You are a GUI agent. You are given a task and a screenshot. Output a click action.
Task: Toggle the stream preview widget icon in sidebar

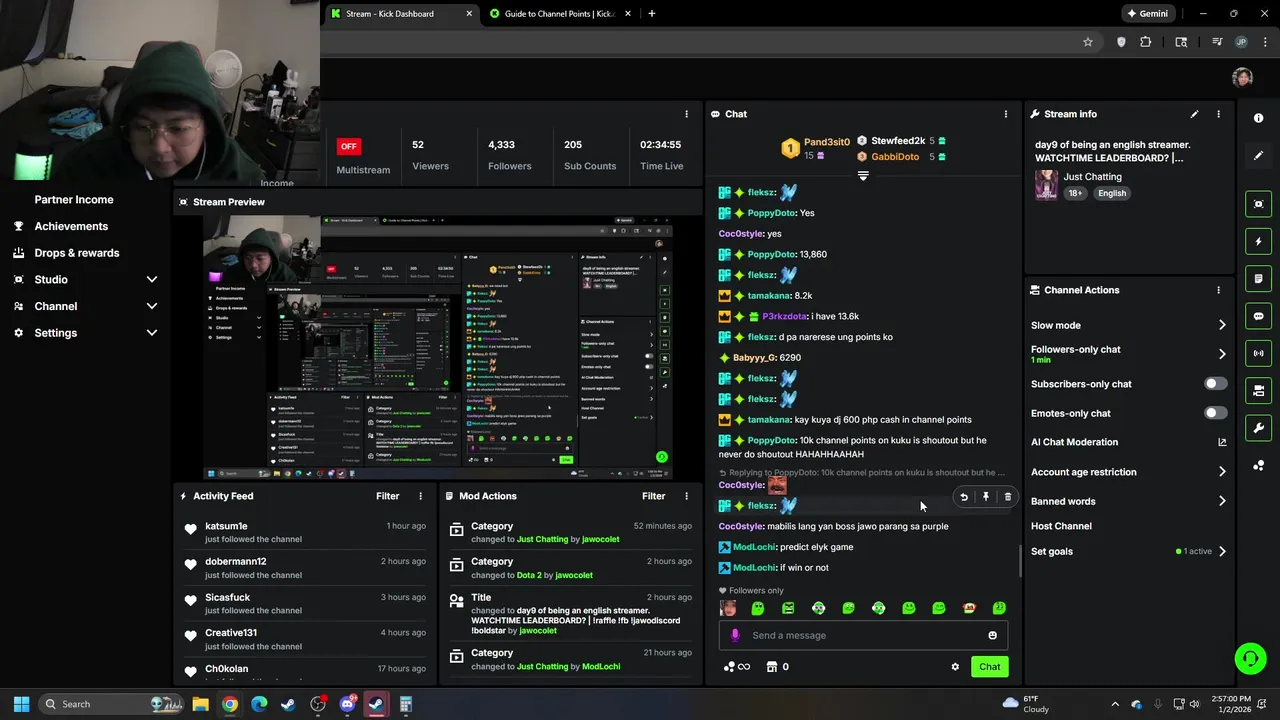pyautogui.click(x=1258, y=204)
